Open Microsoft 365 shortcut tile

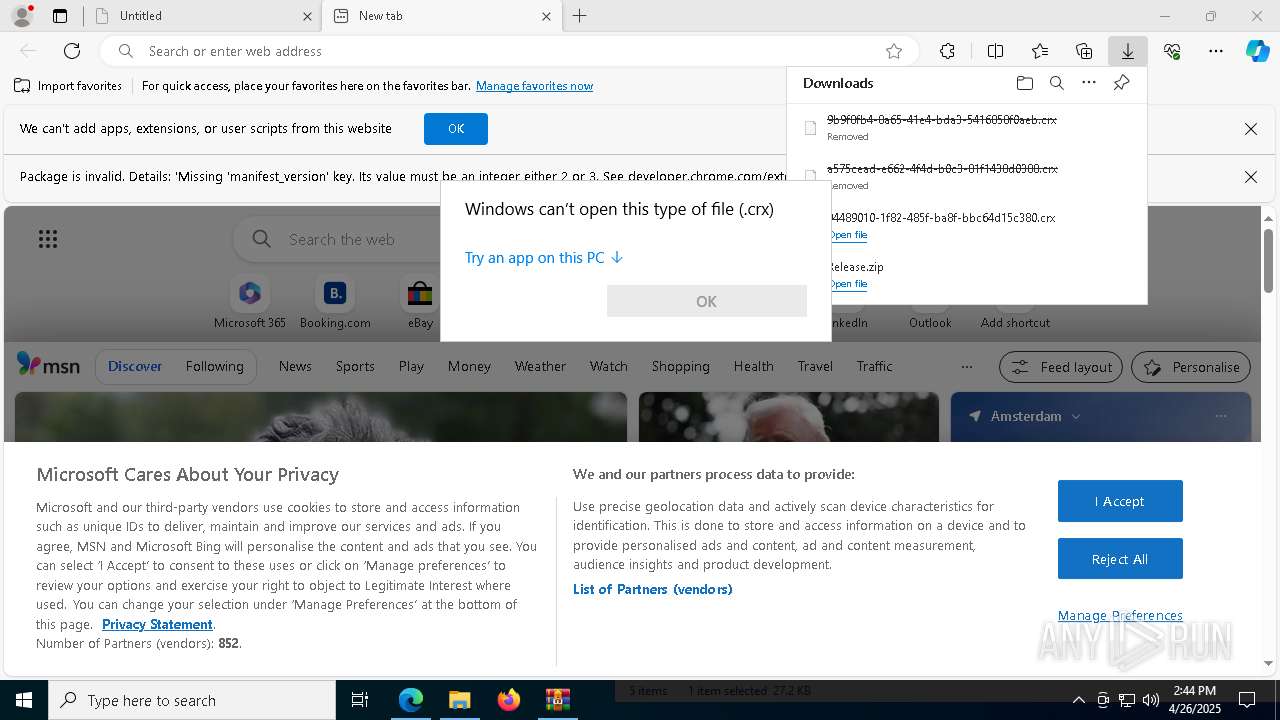(x=250, y=303)
